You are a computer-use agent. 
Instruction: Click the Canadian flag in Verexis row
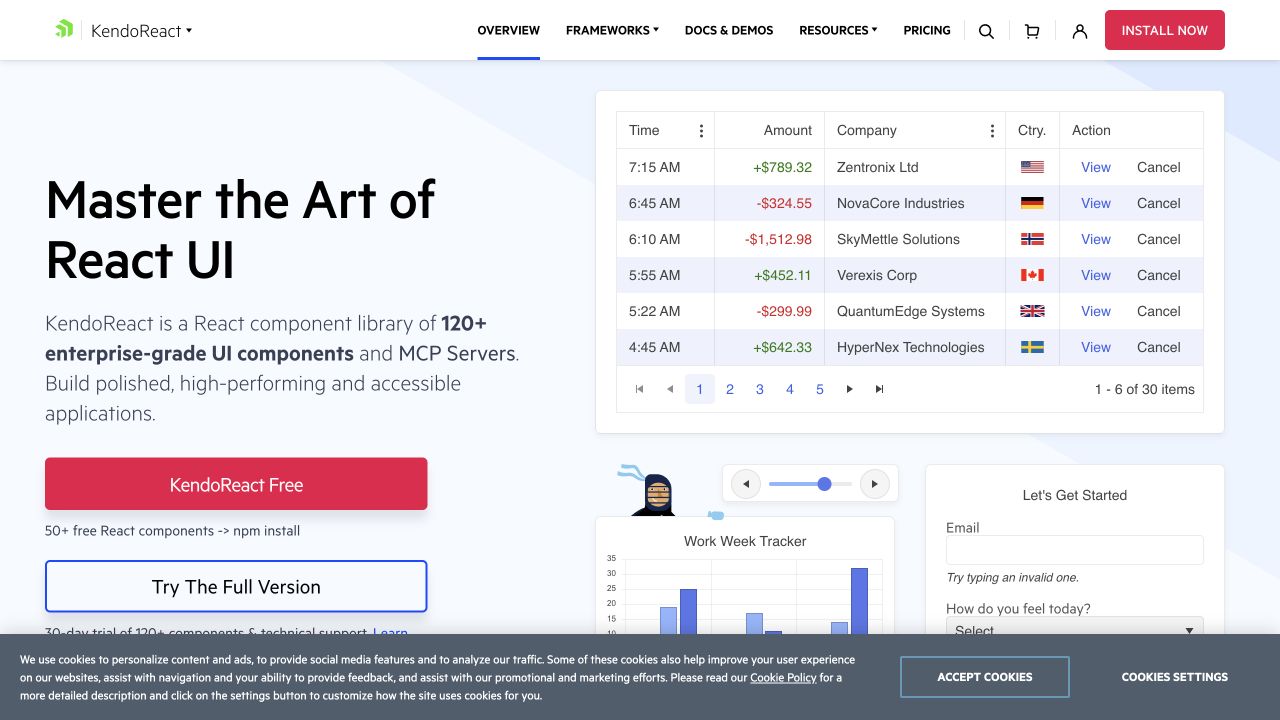click(x=1032, y=275)
